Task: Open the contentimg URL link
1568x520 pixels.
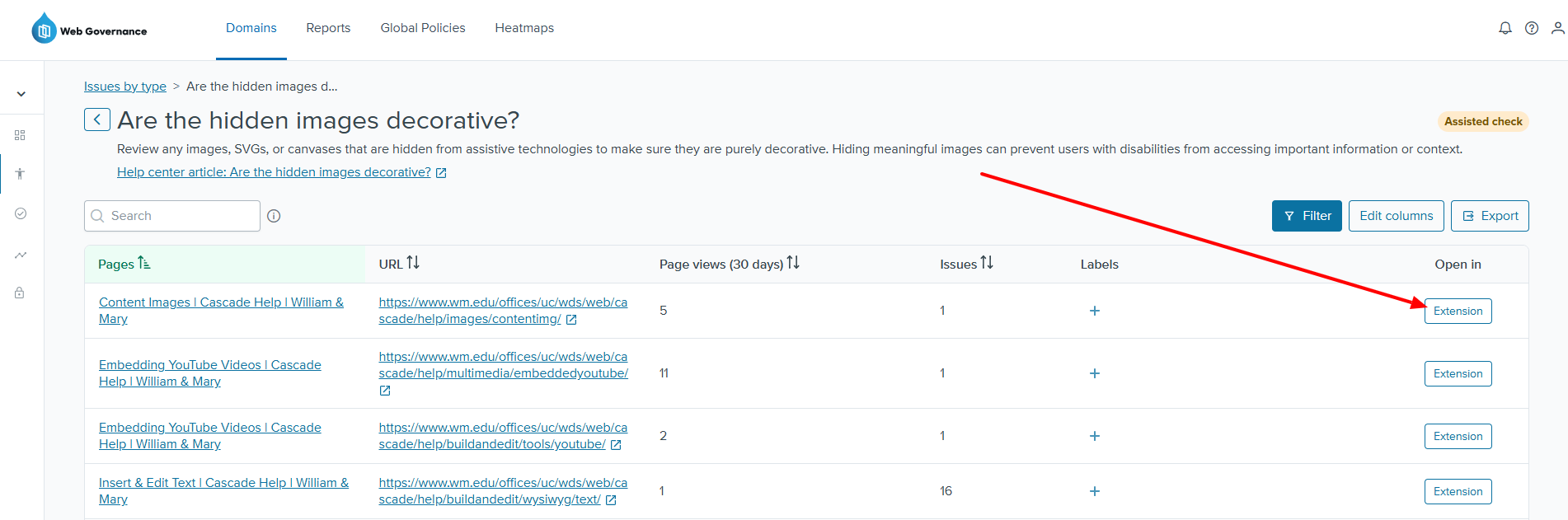Action: 503,311
